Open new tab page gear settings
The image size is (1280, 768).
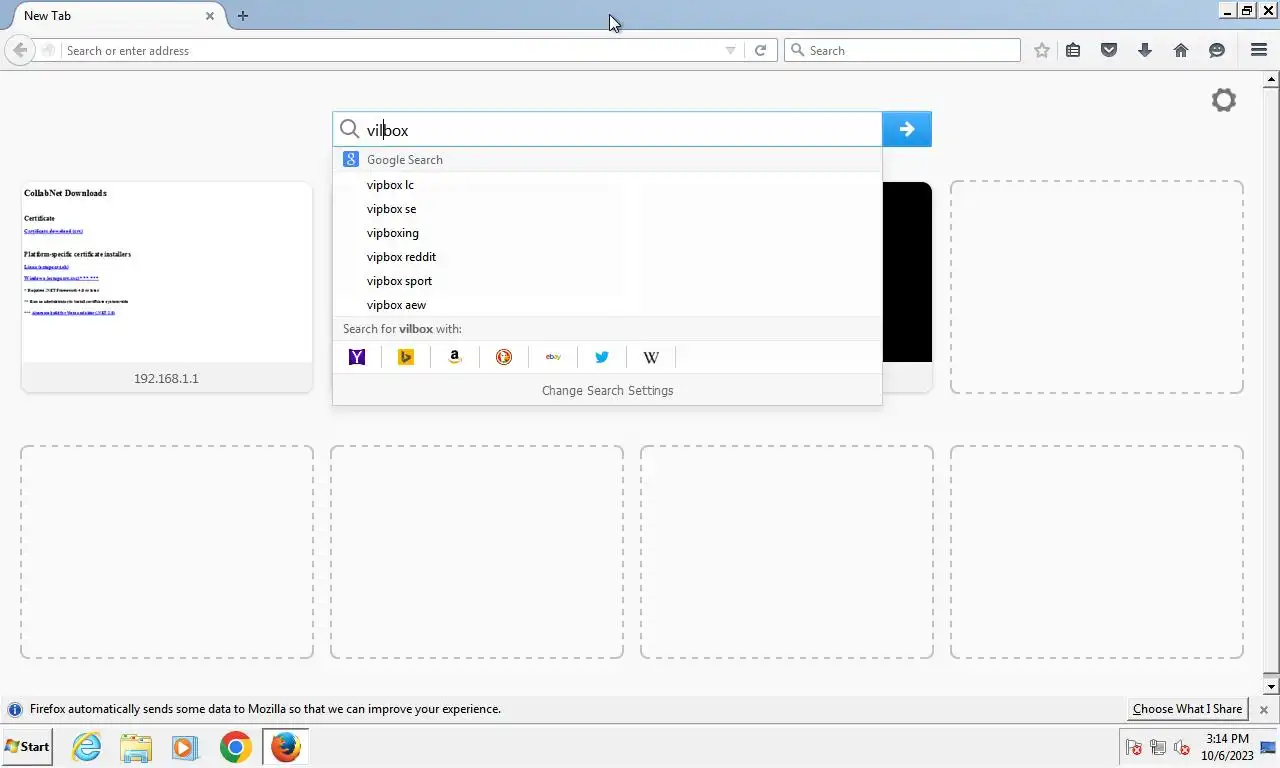point(1224,100)
